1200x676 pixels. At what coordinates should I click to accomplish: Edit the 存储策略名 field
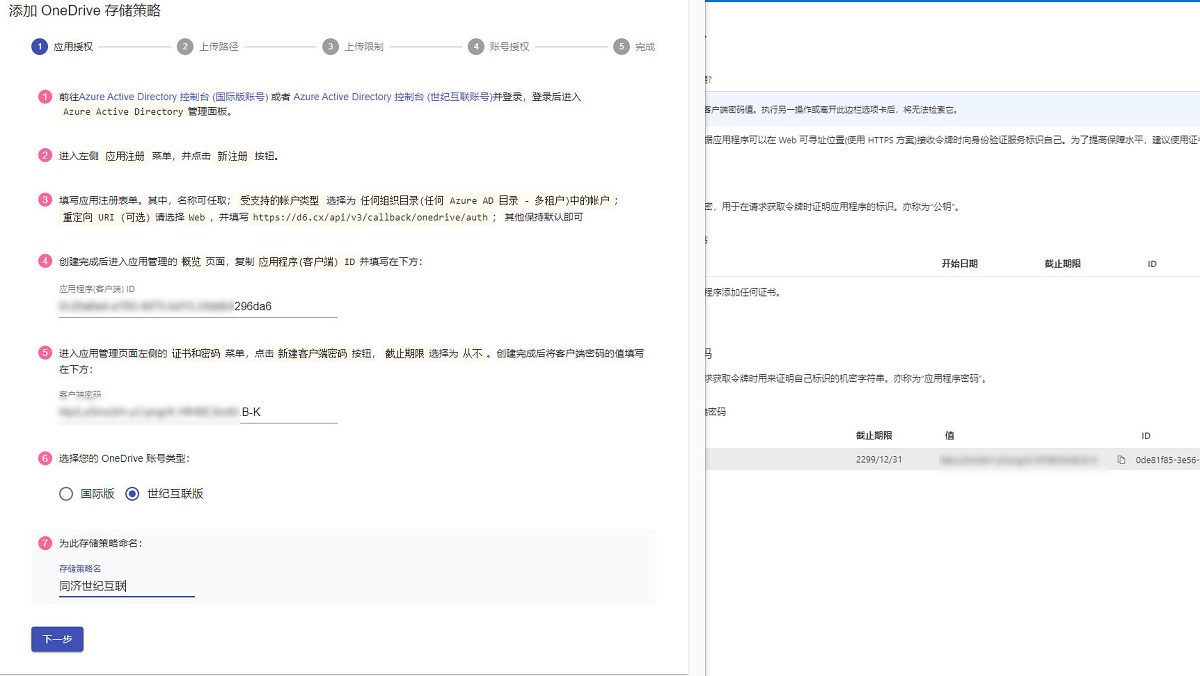[127, 586]
